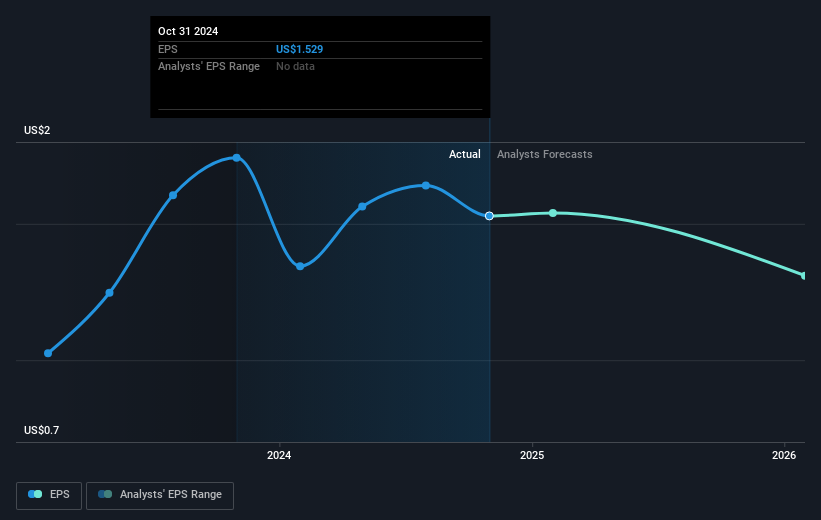Select the mid-2024 data point on recovery

362,207
